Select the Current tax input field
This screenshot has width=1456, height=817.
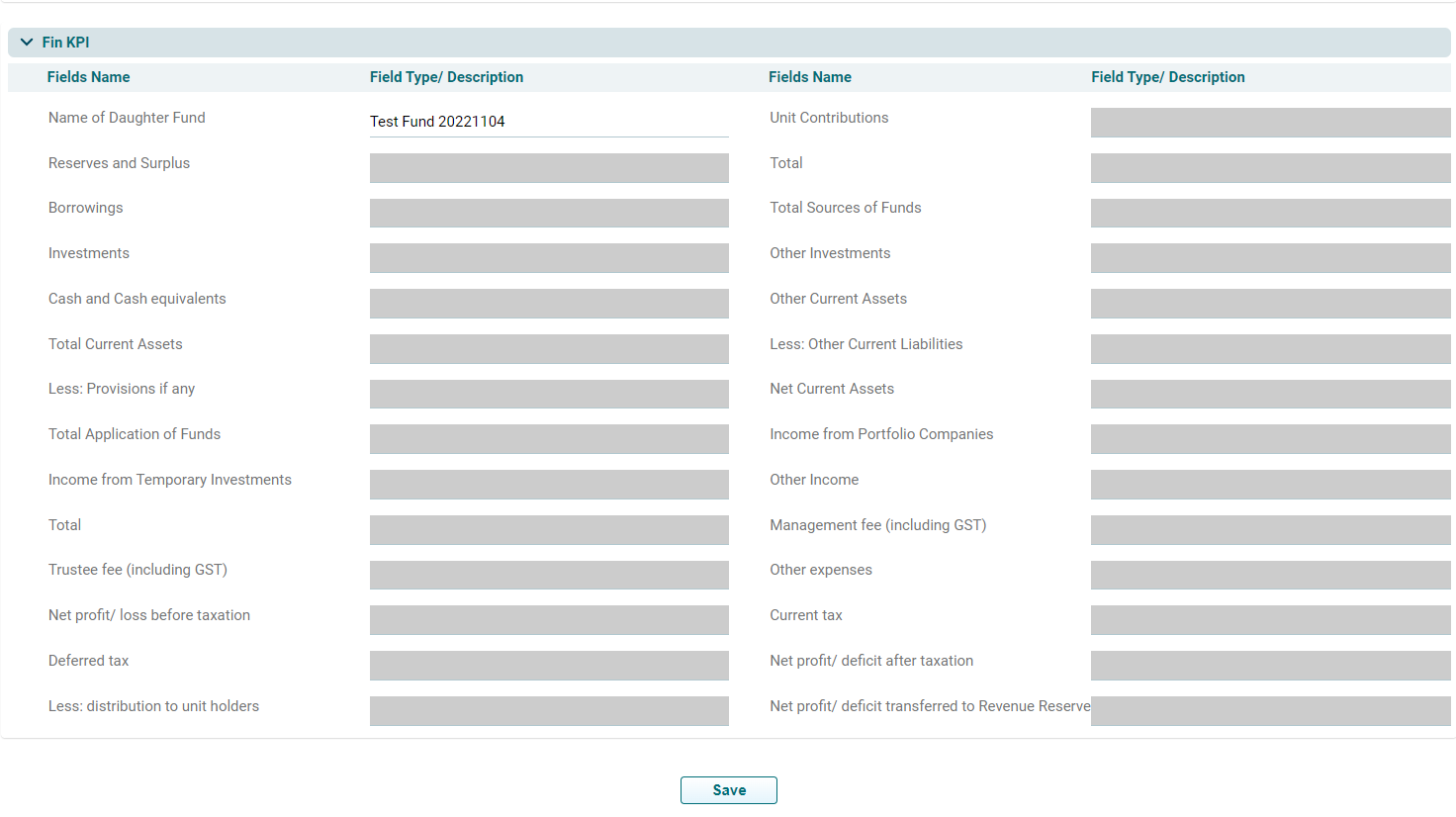1270,620
